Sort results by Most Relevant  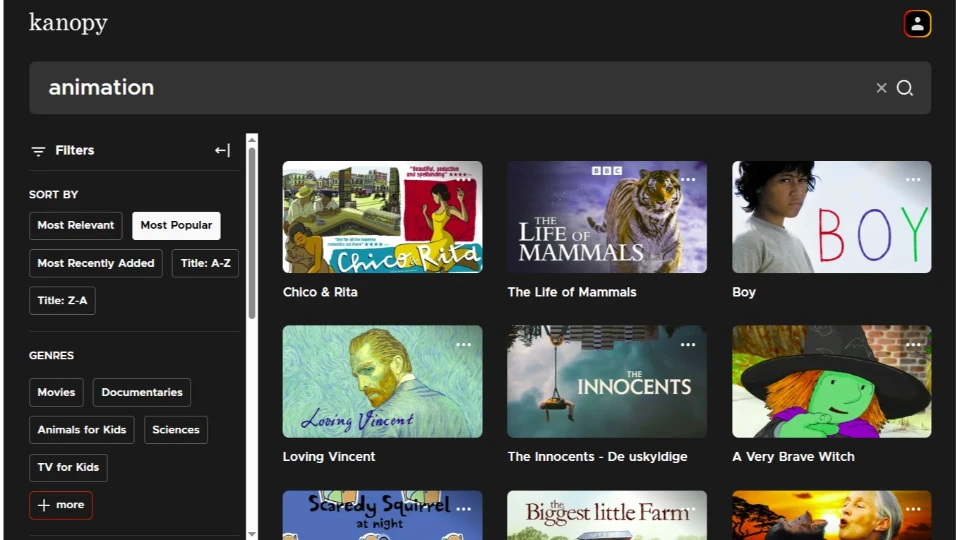point(76,226)
